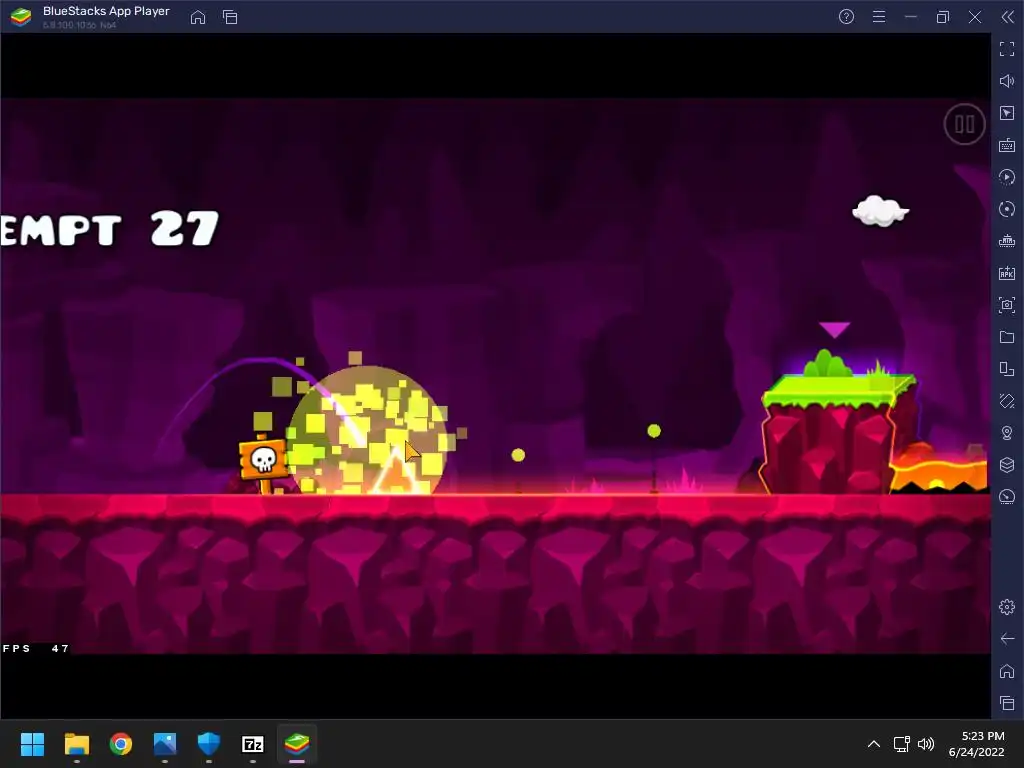Click the BlueStacks logo in title bar
The height and width of the screenshot is (768, 1024).
click(21, 17)
